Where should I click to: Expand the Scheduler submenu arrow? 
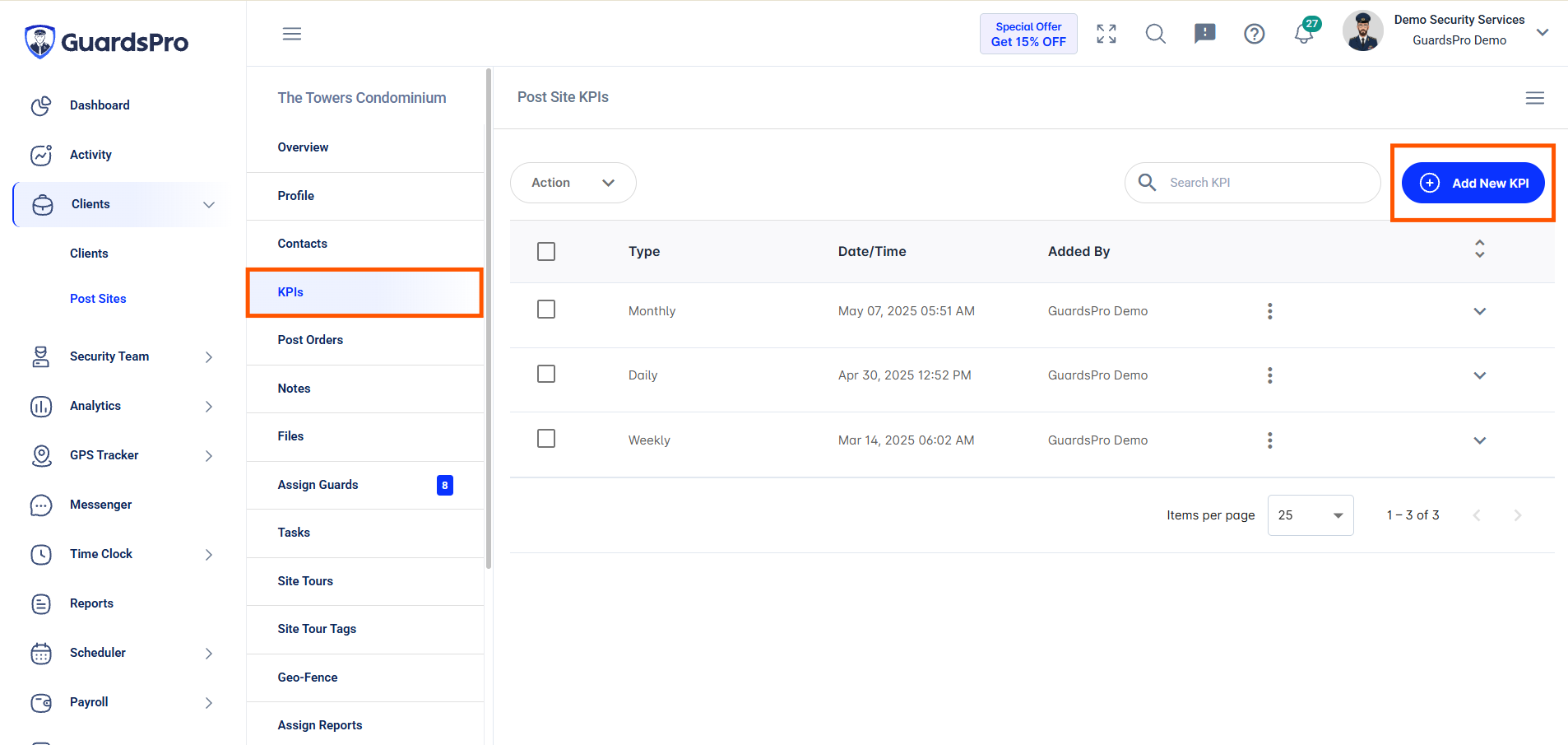(209, 653)
